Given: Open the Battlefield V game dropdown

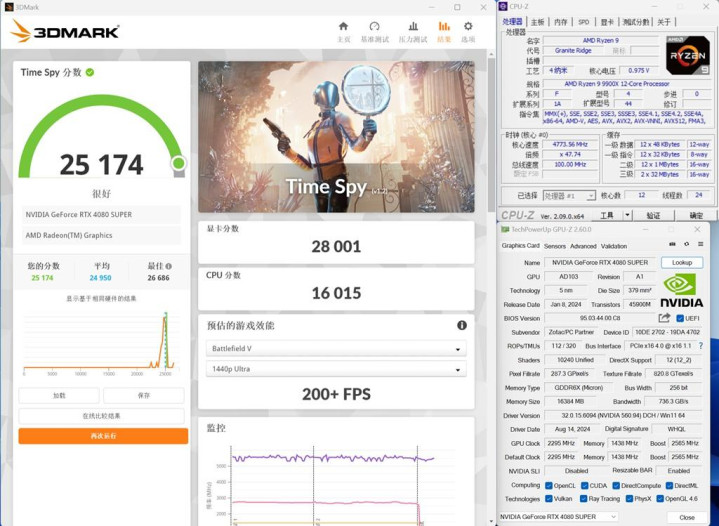Looking at the screenshot, I should coord(336,349).
